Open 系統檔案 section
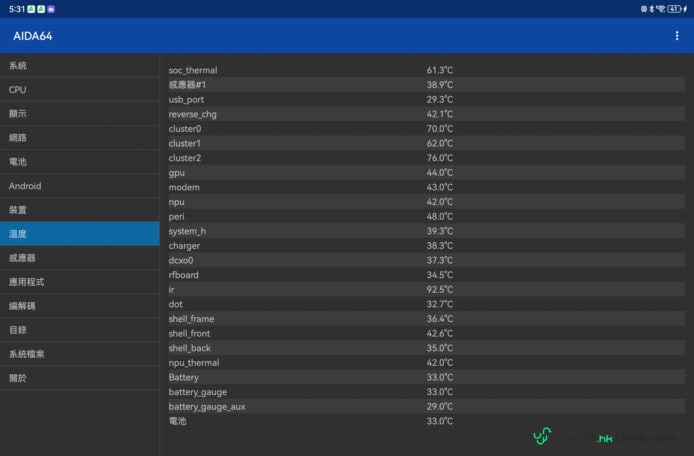Screen dimensions: 694x456 tap(79, 354)
